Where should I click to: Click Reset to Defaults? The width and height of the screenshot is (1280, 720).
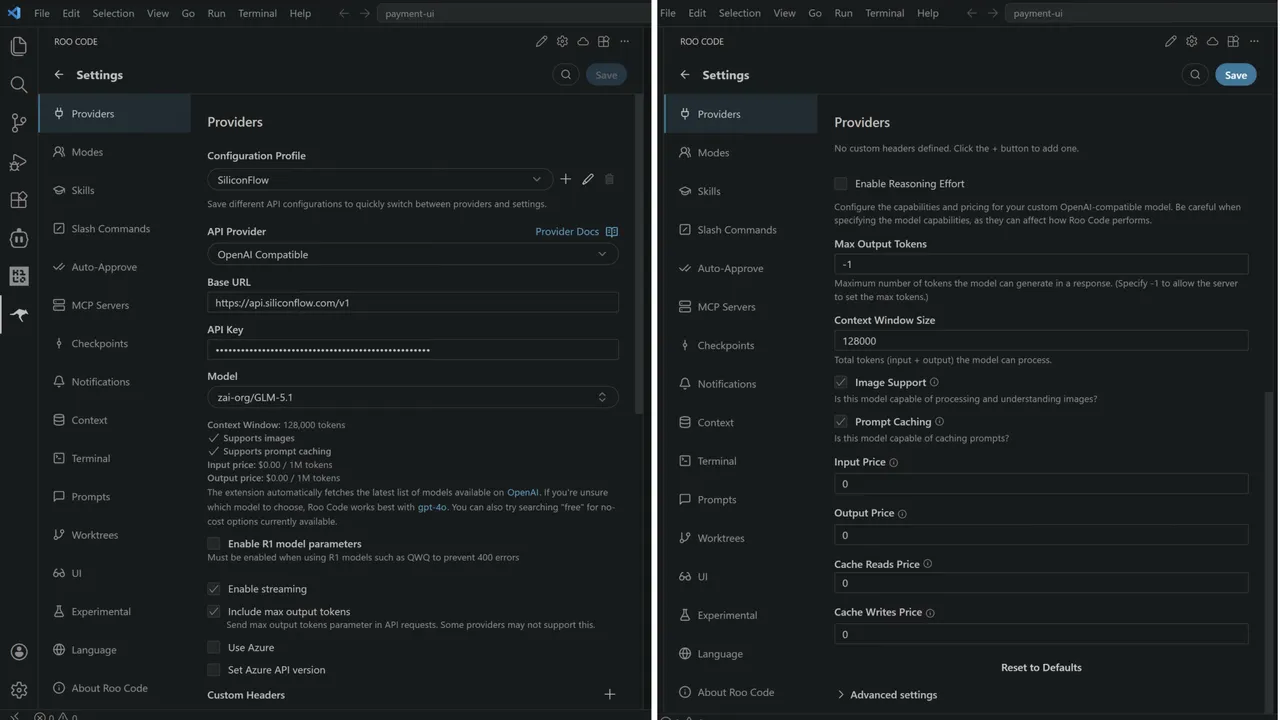pyautogui.click(x=1041, y=667)
